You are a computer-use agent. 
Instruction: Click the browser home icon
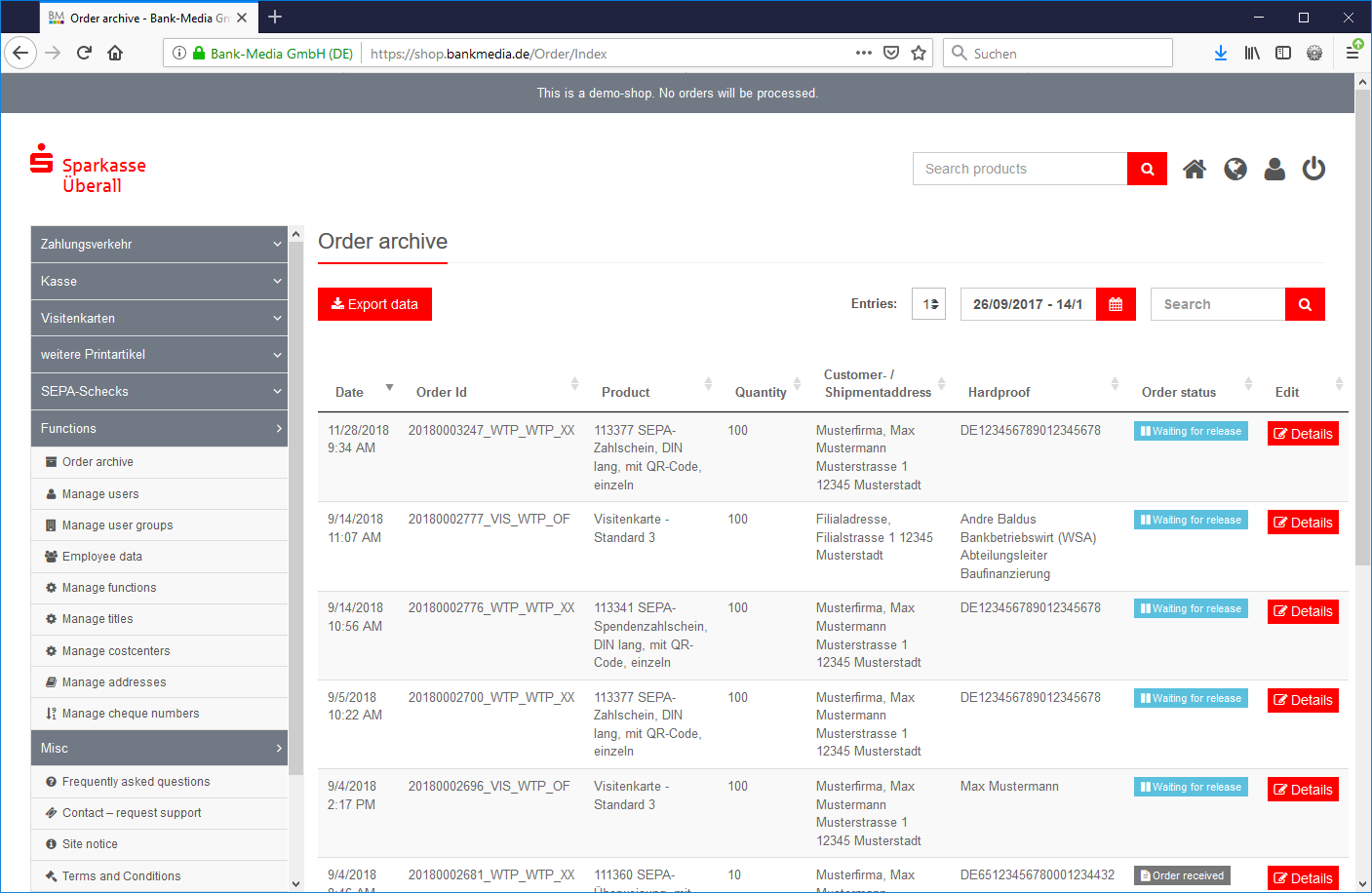(x=115, y=53)
